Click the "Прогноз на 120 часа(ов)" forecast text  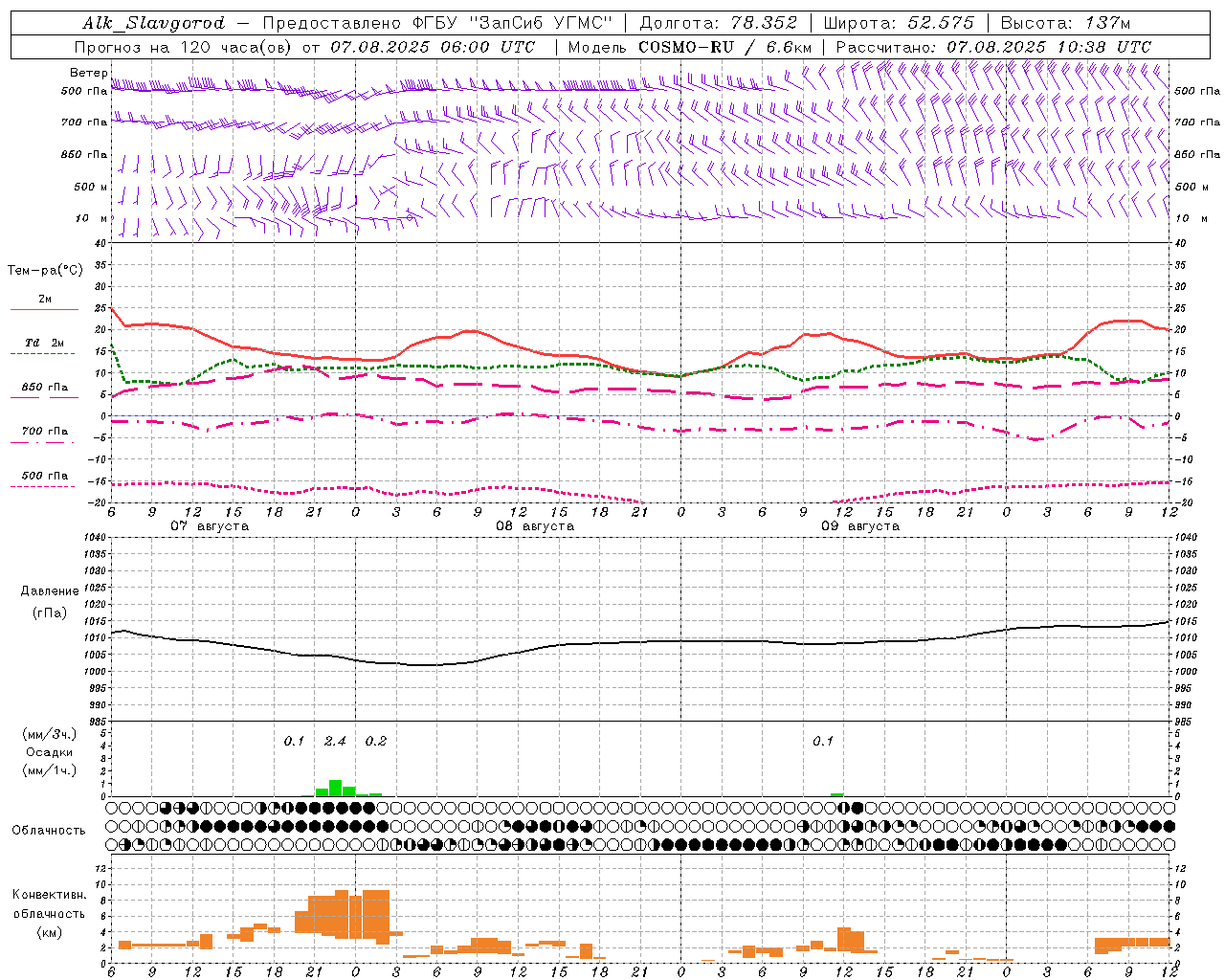(184, 47)
